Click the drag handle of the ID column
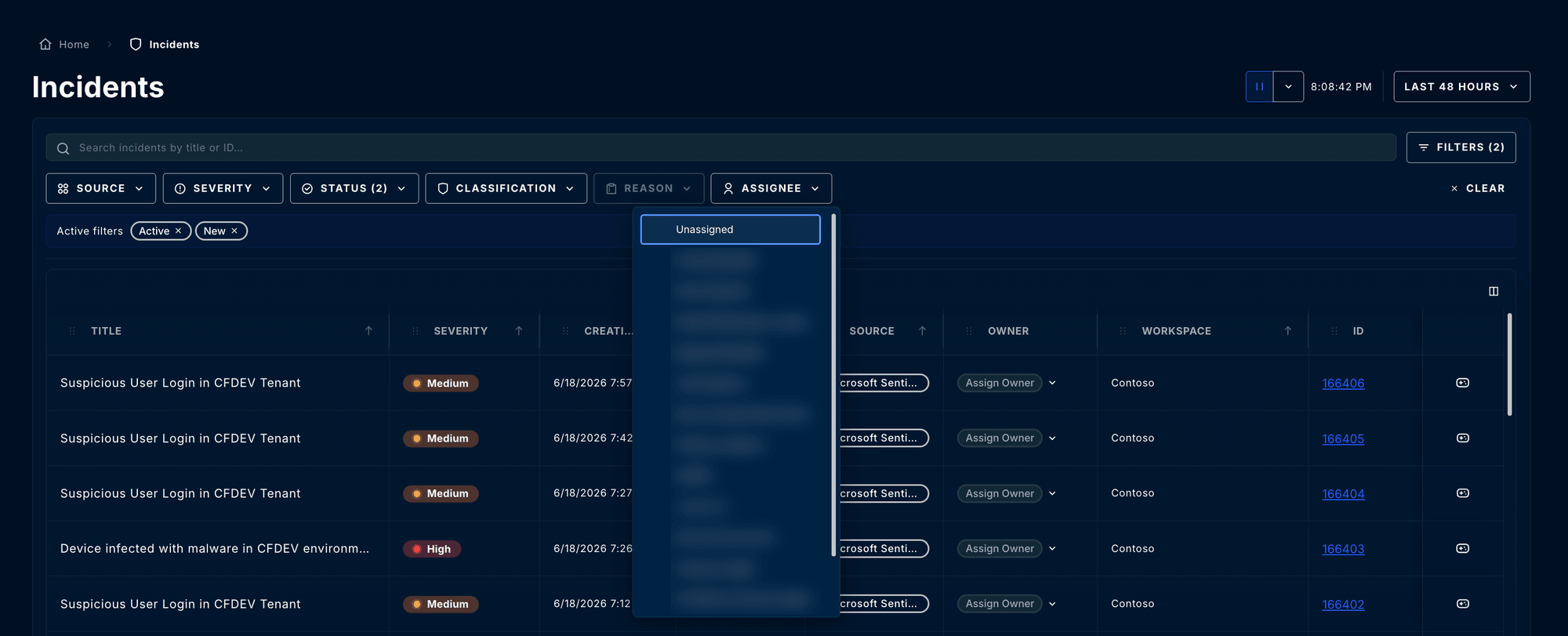 (x=1334, y=331)
